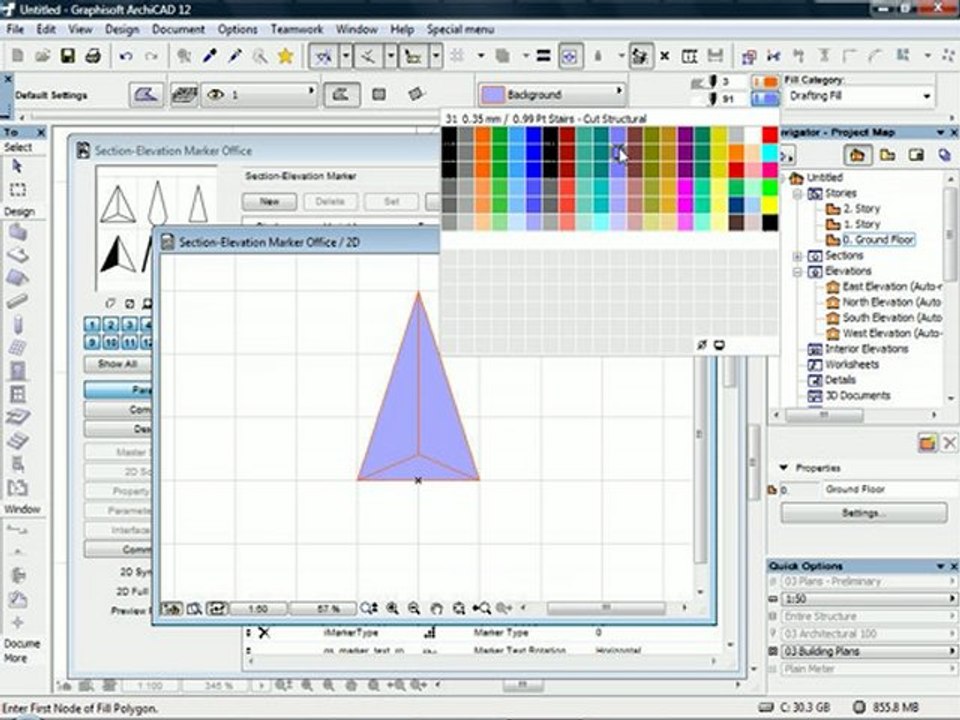Viewport: 960px width, 720px height.
Task: Open the Background fill dropdown
Action: point(551,95)
